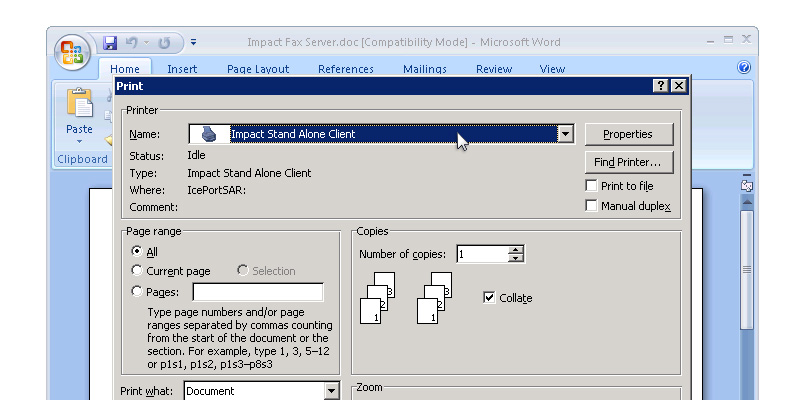Viewport: 800px width, 400px height.
Task: Open Microsoft Word Help icon
Action: pos(743,68)
